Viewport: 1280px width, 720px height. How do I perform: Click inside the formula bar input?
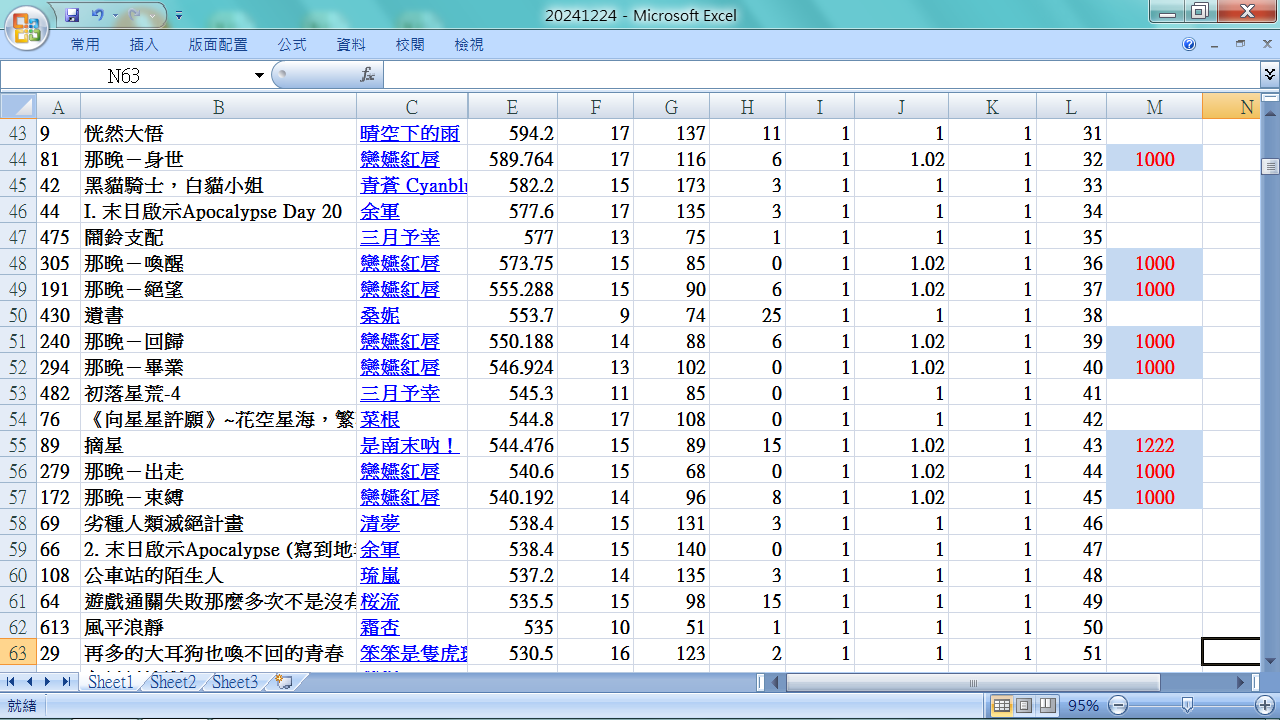tap(820, 75)
